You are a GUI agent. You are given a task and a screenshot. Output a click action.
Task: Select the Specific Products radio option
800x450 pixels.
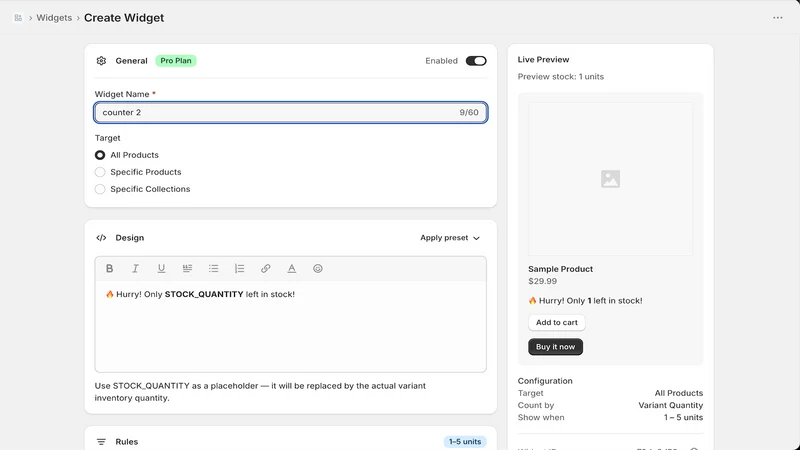coord(100,172)
